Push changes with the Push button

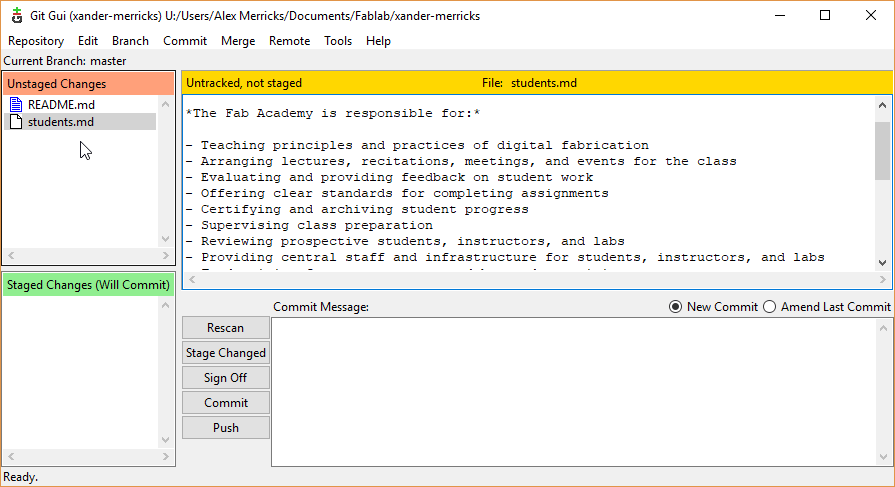coord(226,428)
